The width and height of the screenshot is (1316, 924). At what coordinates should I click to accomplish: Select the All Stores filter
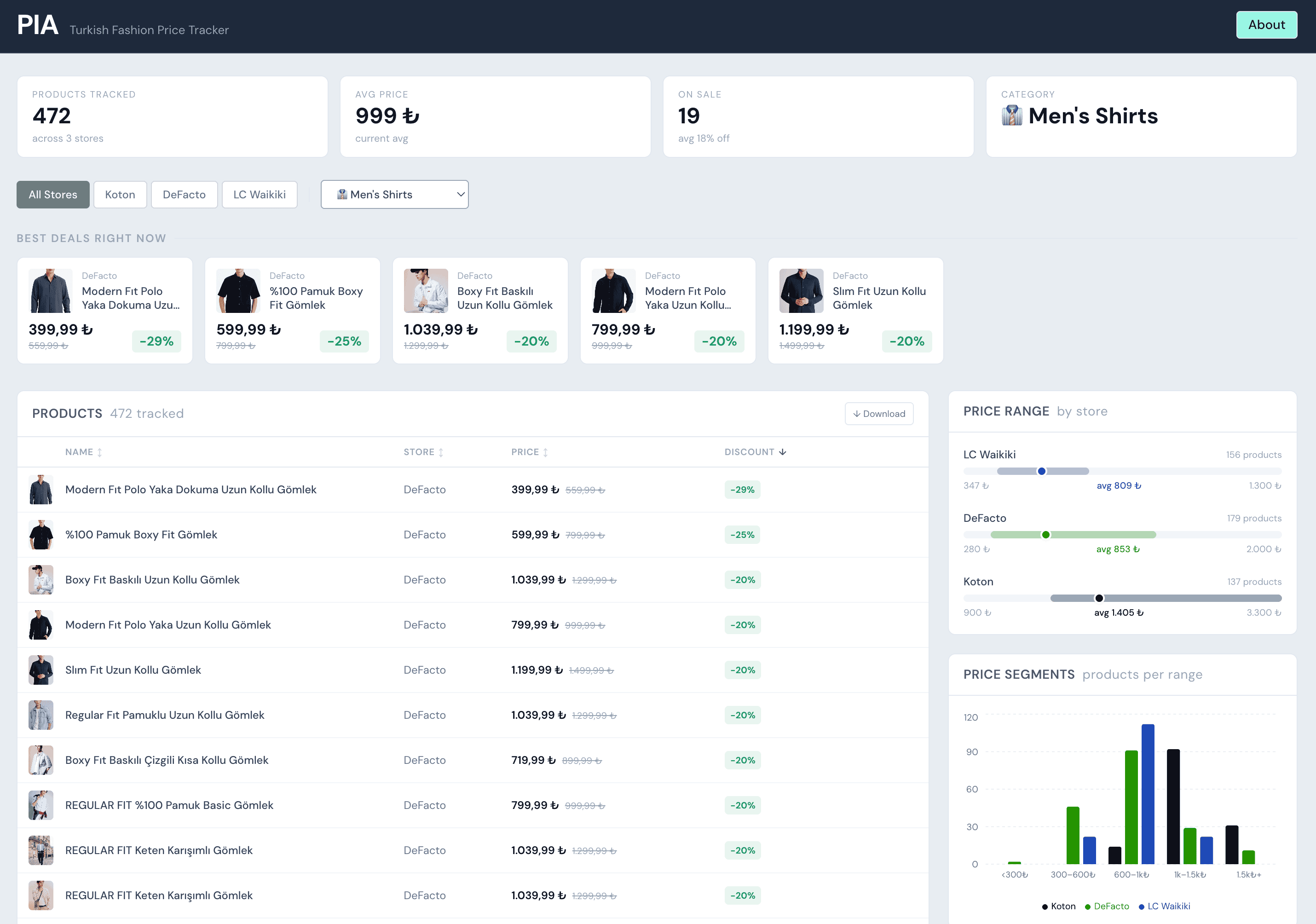(x=53, y=194)
